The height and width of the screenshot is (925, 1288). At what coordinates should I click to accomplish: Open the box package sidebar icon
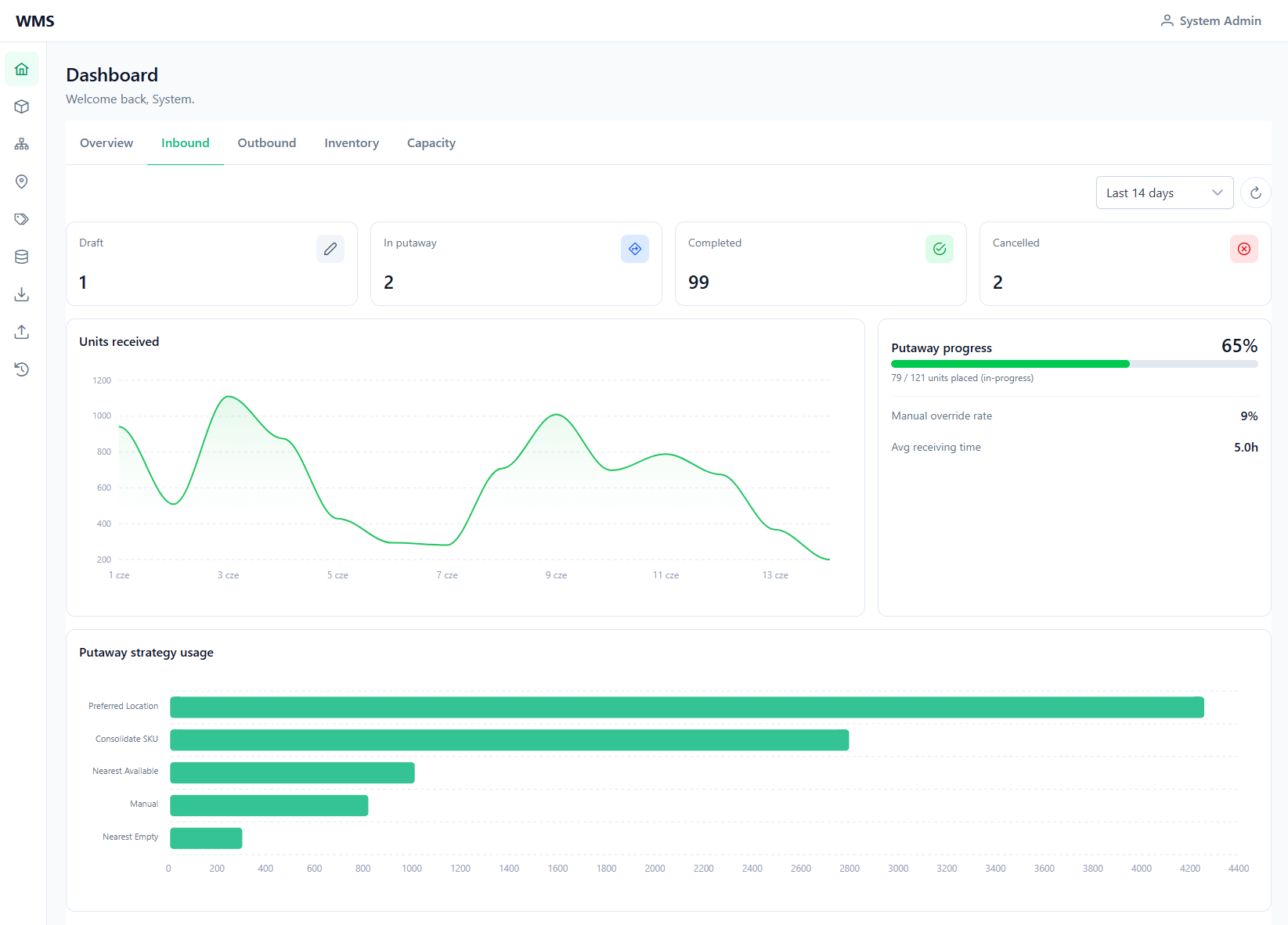tap(22, 106)
